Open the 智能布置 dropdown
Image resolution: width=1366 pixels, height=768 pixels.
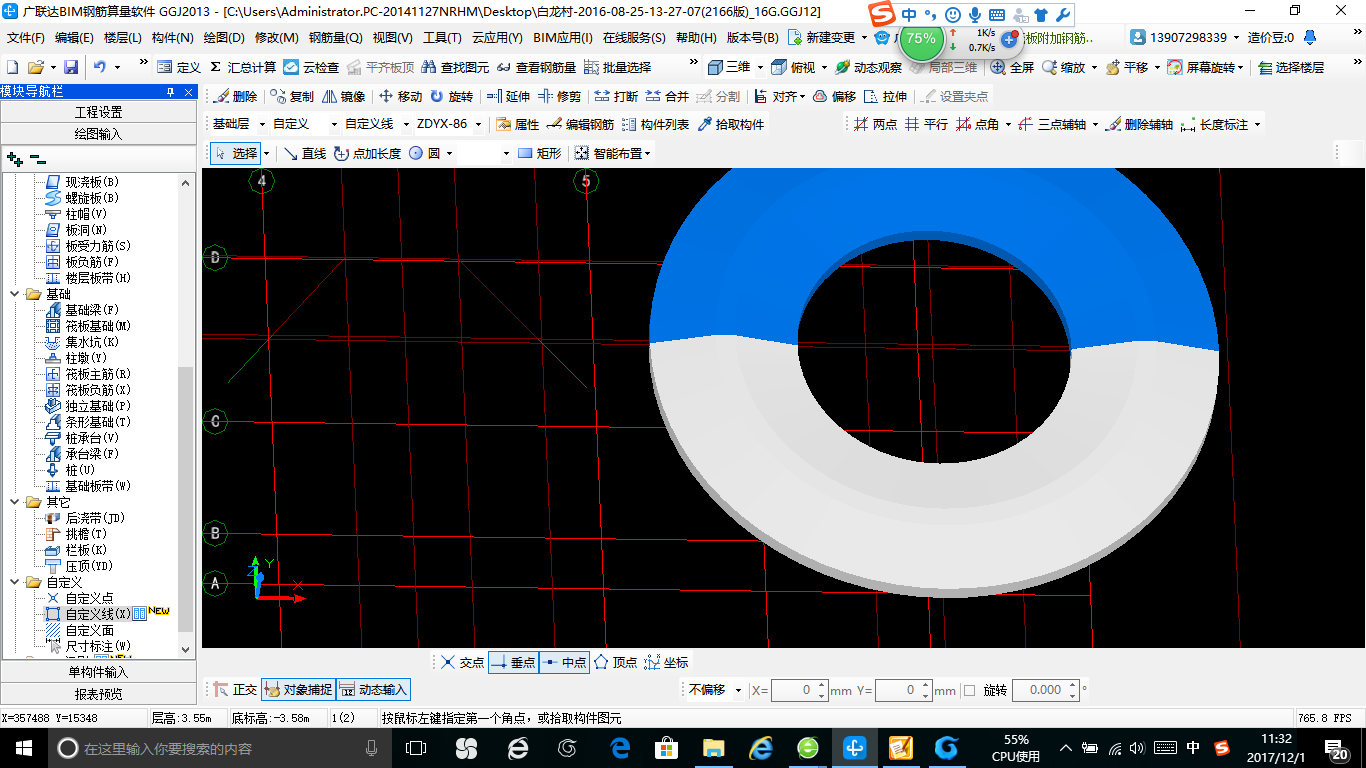(x=614, y=153)
